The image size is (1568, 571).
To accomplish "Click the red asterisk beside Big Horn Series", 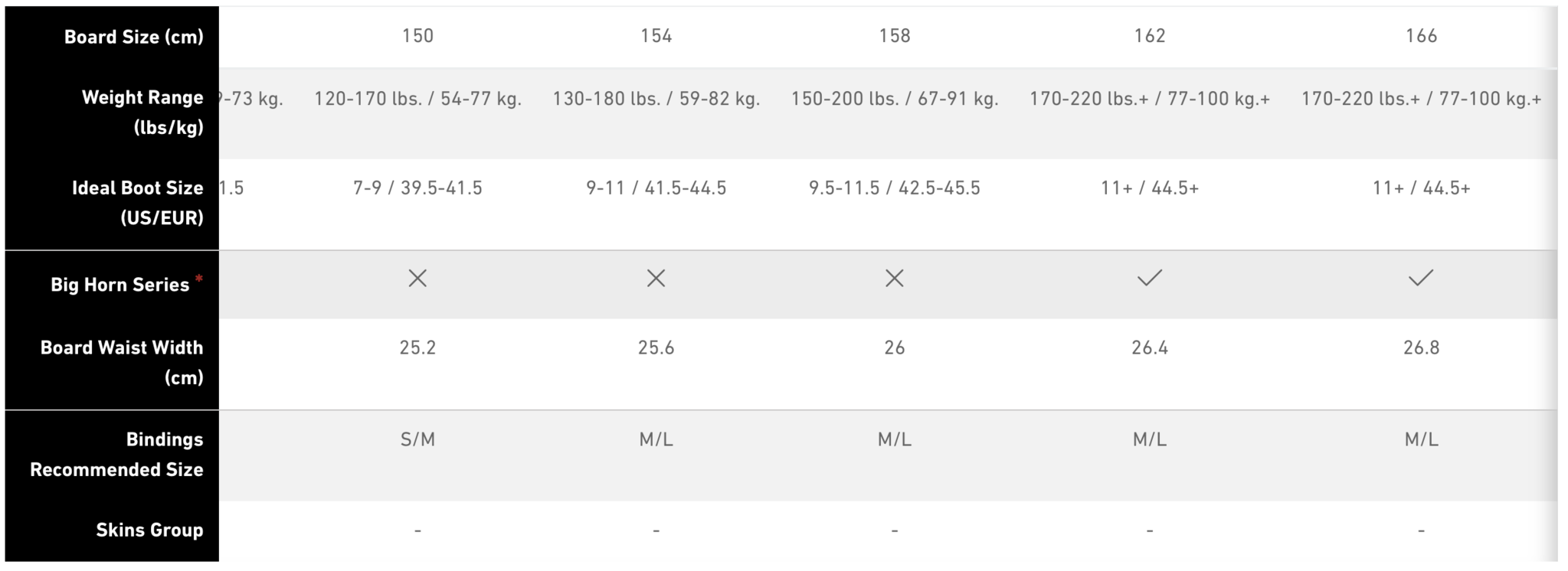I will (x=199, y=278).
